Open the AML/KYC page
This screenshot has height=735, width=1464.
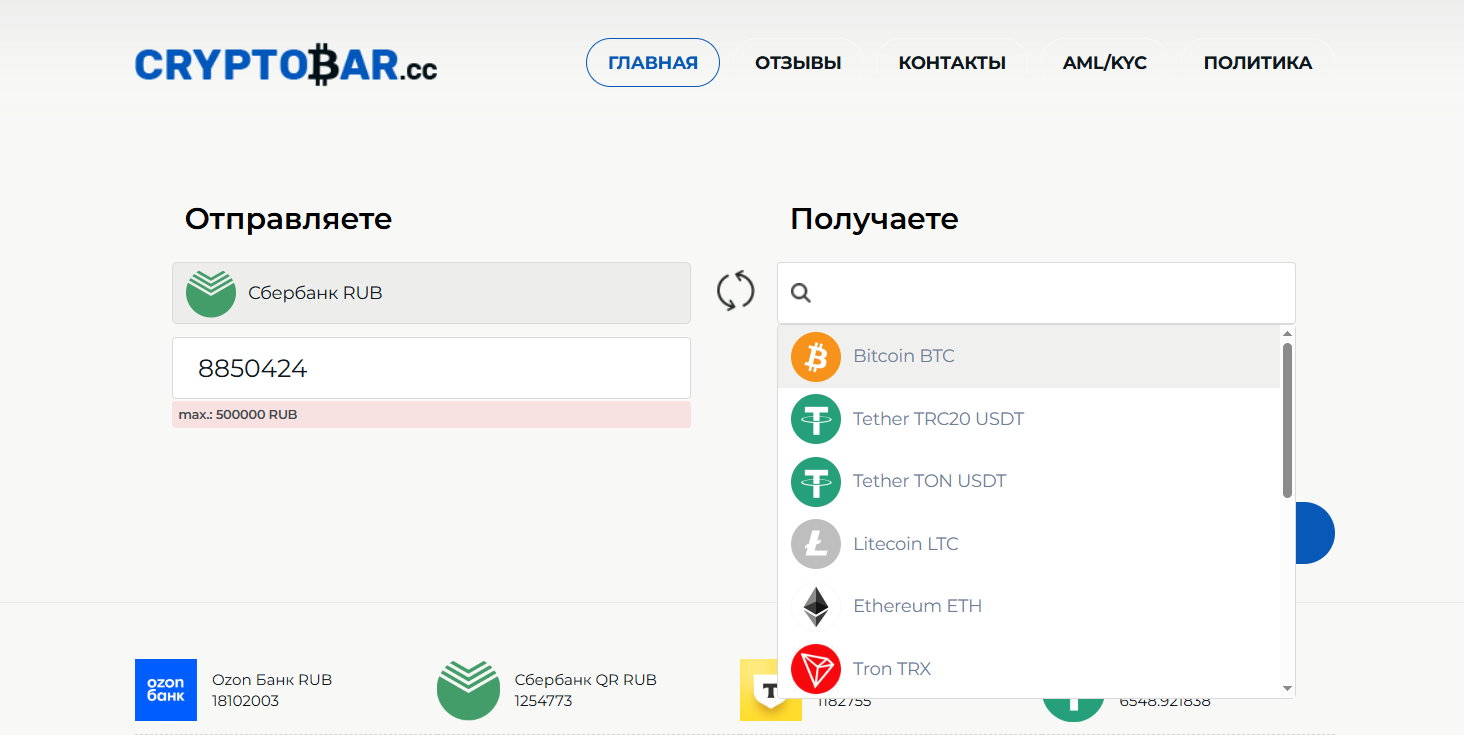coord(1105,62)
